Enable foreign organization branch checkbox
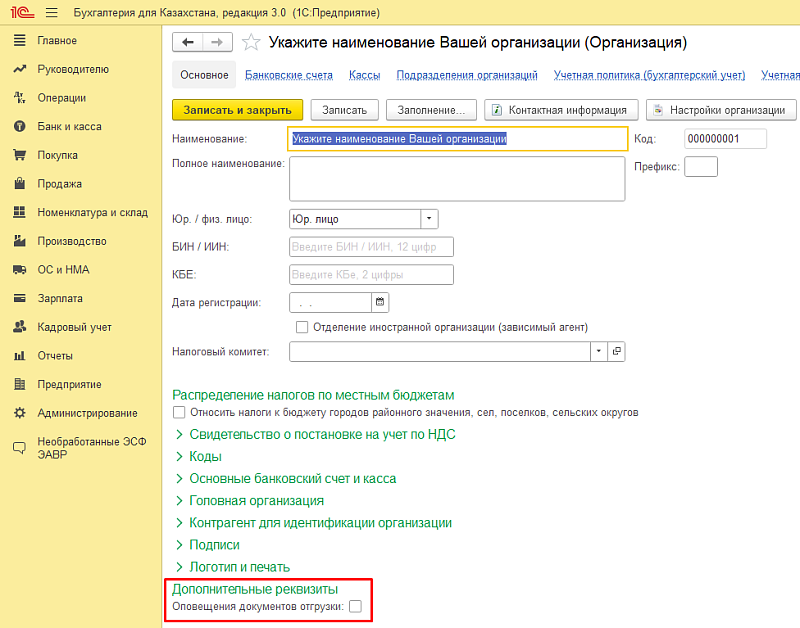 click(302, 327)
